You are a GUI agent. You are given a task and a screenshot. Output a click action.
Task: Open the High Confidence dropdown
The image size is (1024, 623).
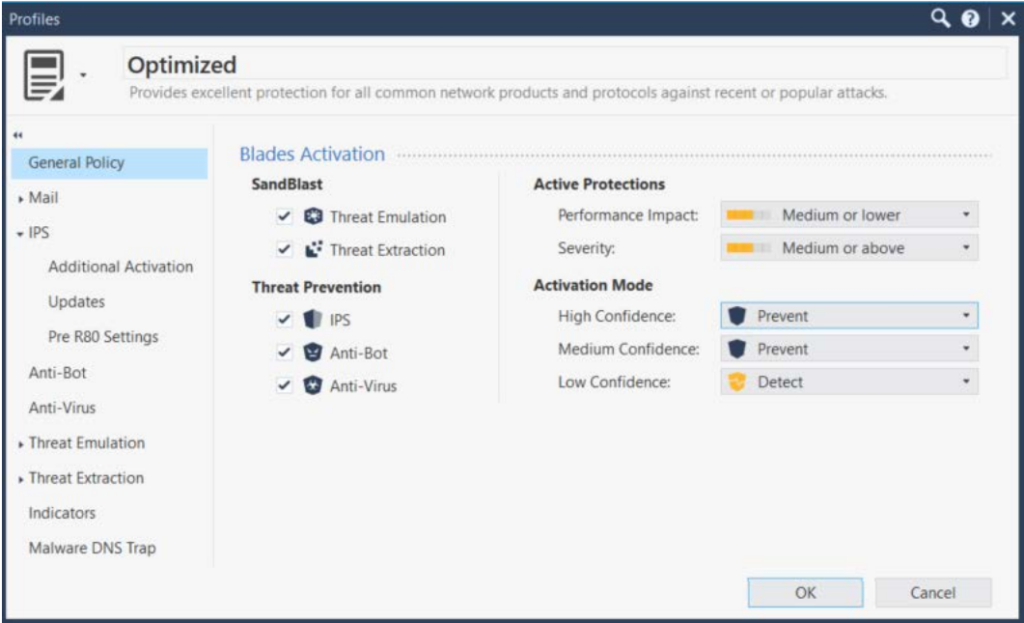point(848,316)
